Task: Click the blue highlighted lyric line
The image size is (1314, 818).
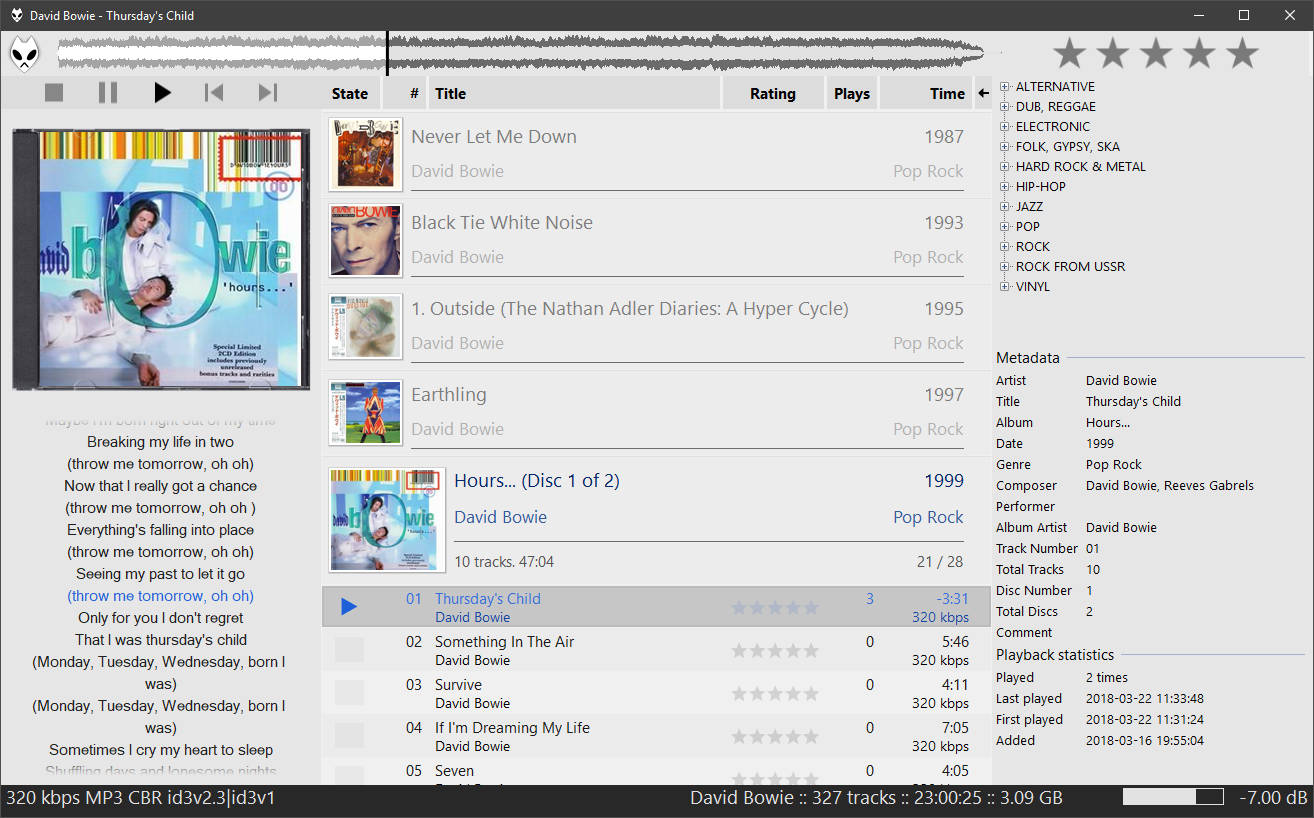Action: pyautogui.click(x=160, y=596)
